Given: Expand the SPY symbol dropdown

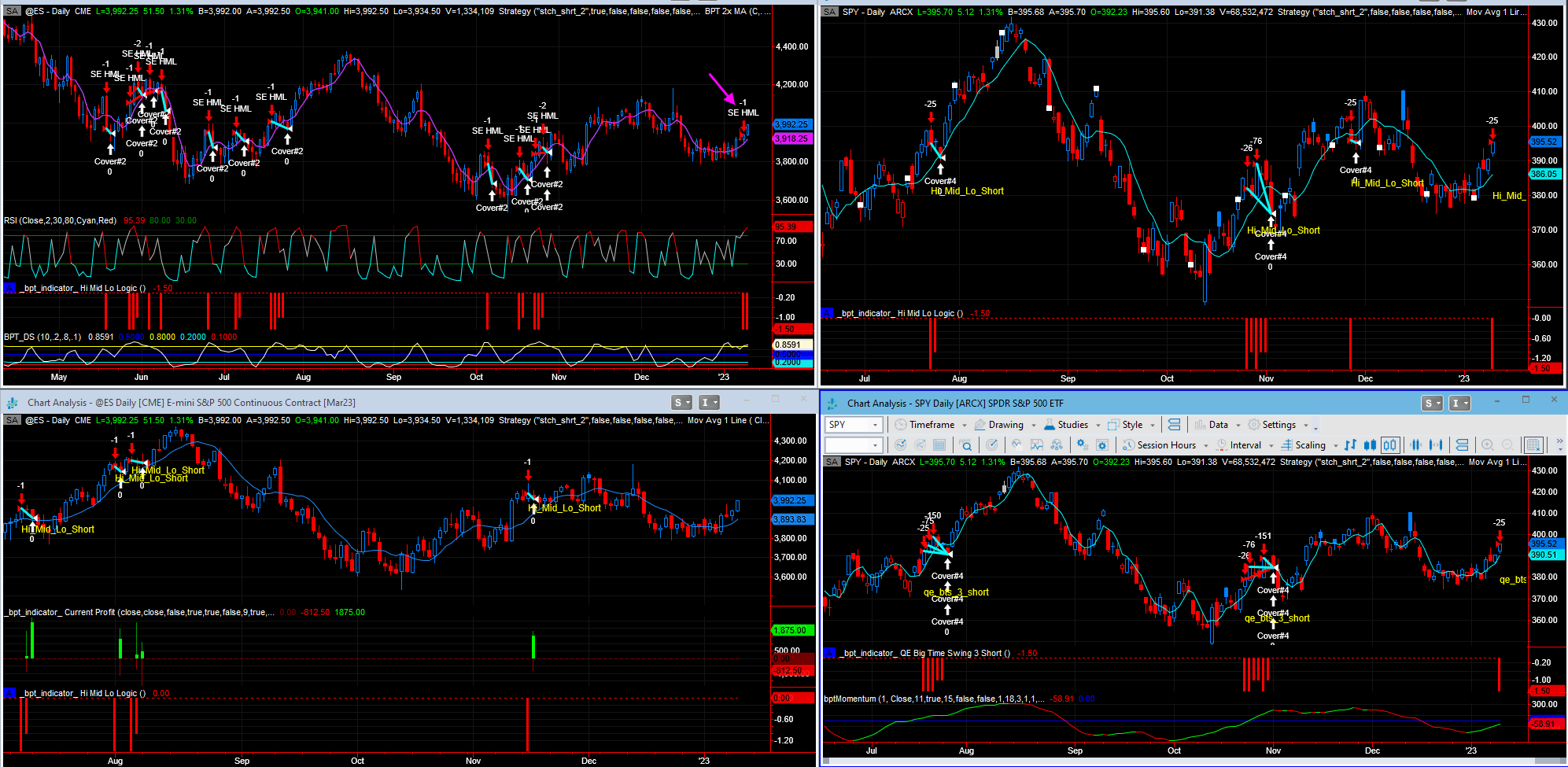Looking at the screenshot, I should click(x=874, y=425).
